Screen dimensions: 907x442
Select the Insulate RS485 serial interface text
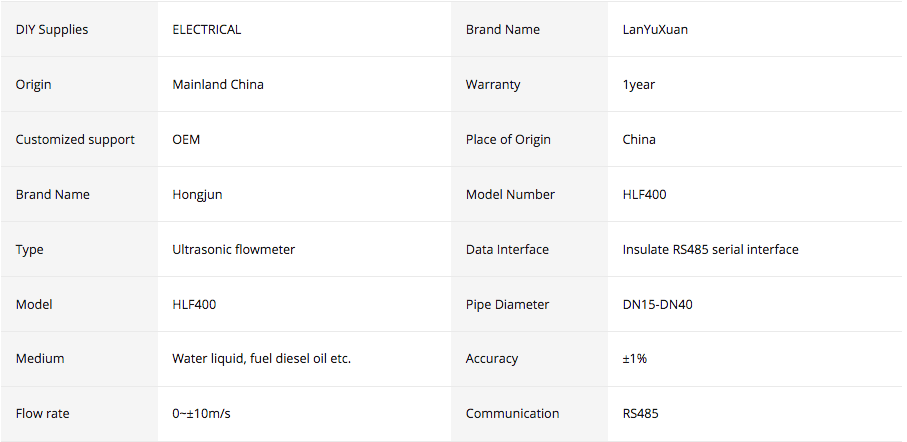click(710, 250)
